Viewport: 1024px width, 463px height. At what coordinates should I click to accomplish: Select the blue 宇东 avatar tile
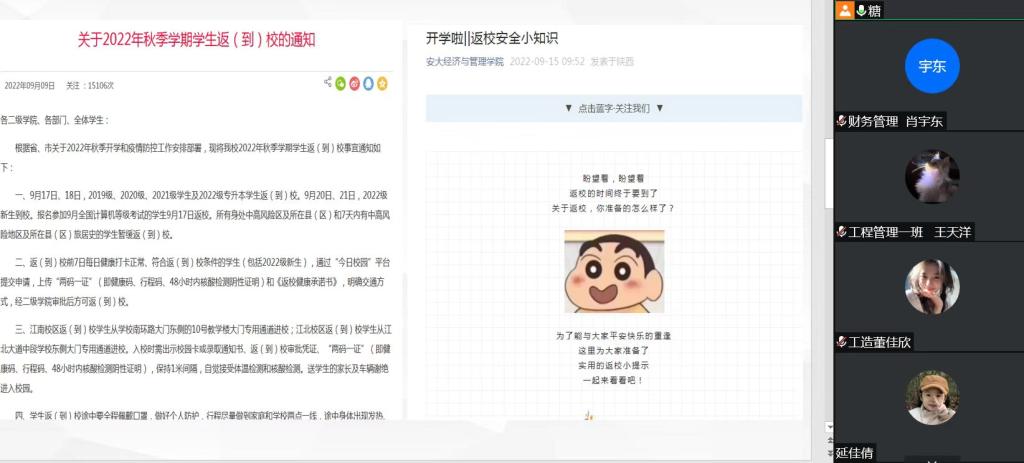pyautogui.click(x=931, y=66)
